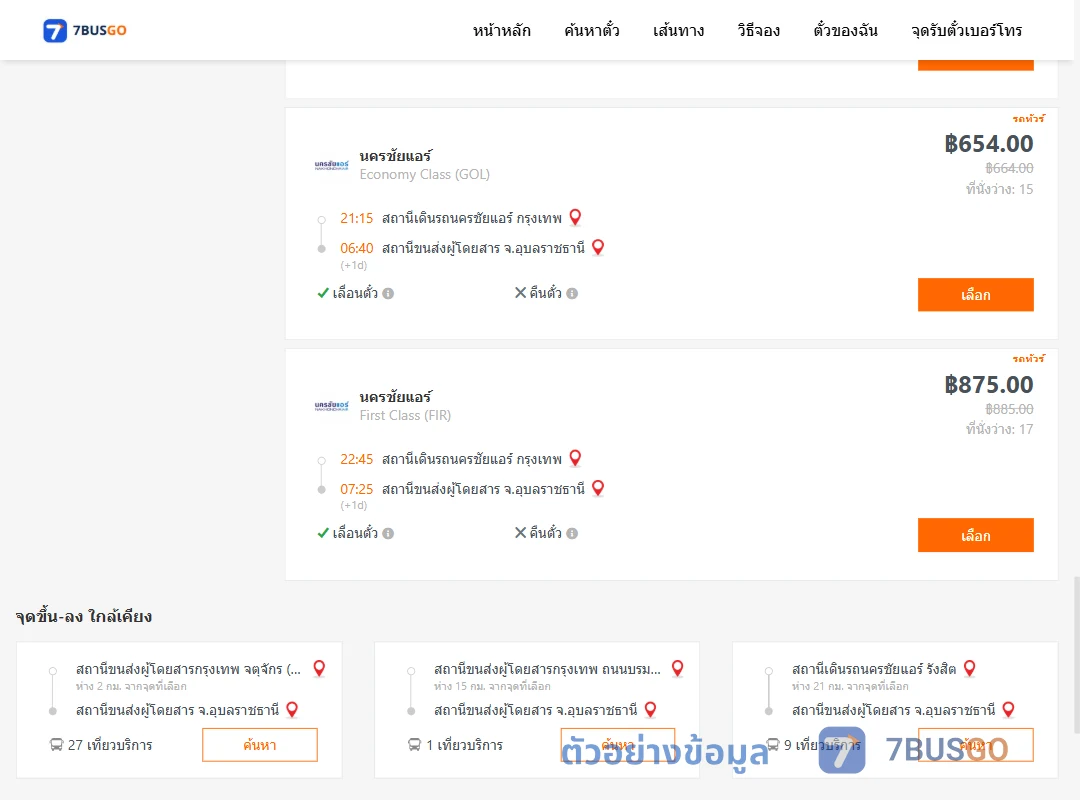The height and width of the screenshot is (800, 1080).
Task: Open the map pin for the ถนนบรม nearby station
Action: click(x=678, y=668)
